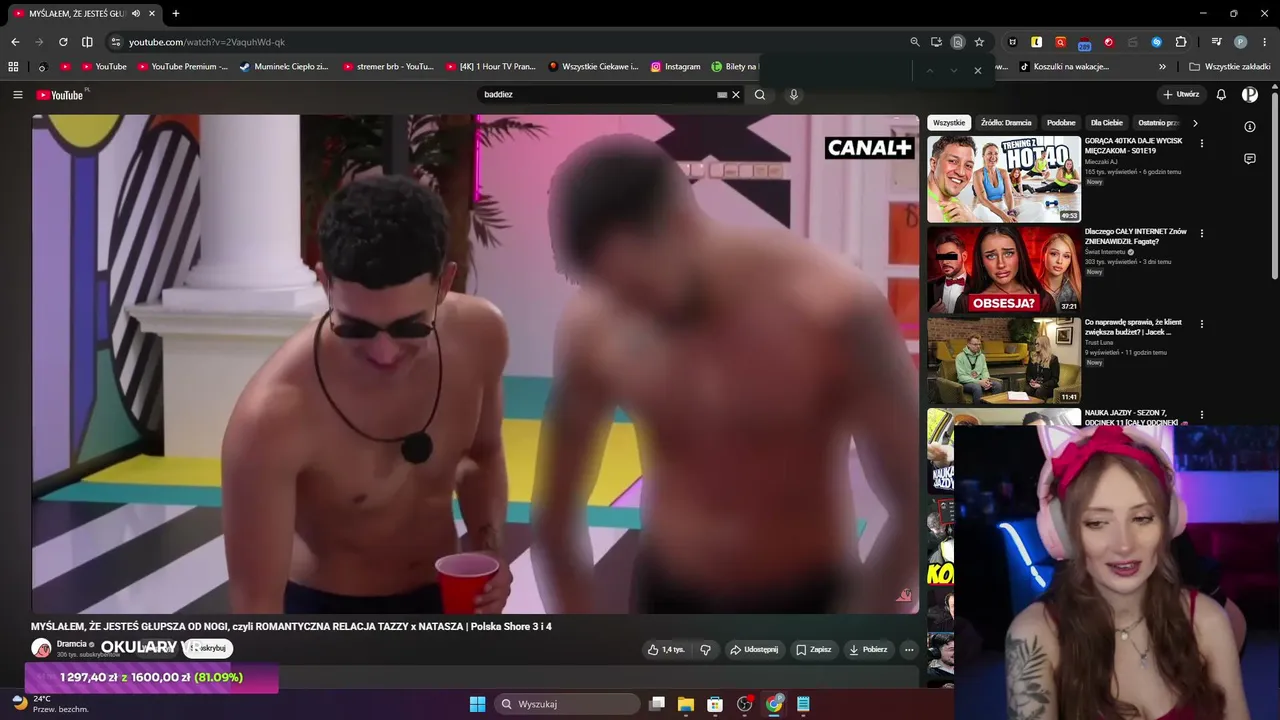Download the video with Pobierz

click(x=868, y=650)
